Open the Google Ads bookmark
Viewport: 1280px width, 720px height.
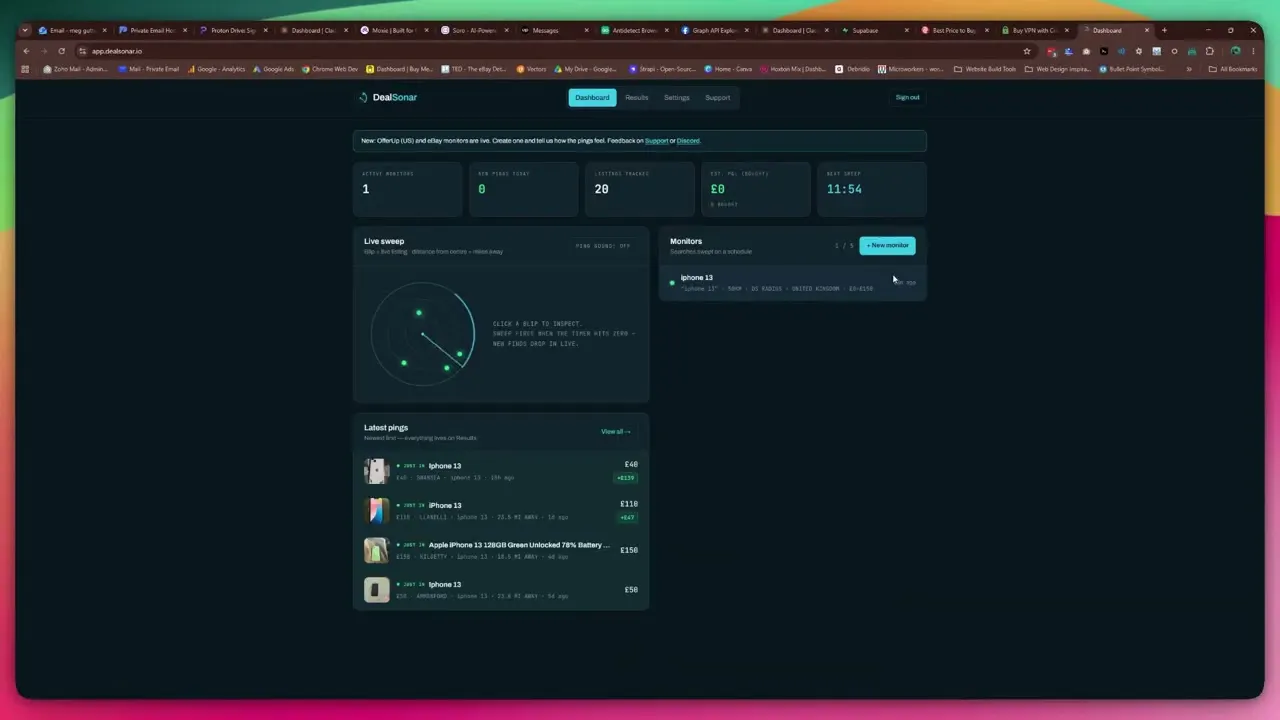[x=274, y=69]
